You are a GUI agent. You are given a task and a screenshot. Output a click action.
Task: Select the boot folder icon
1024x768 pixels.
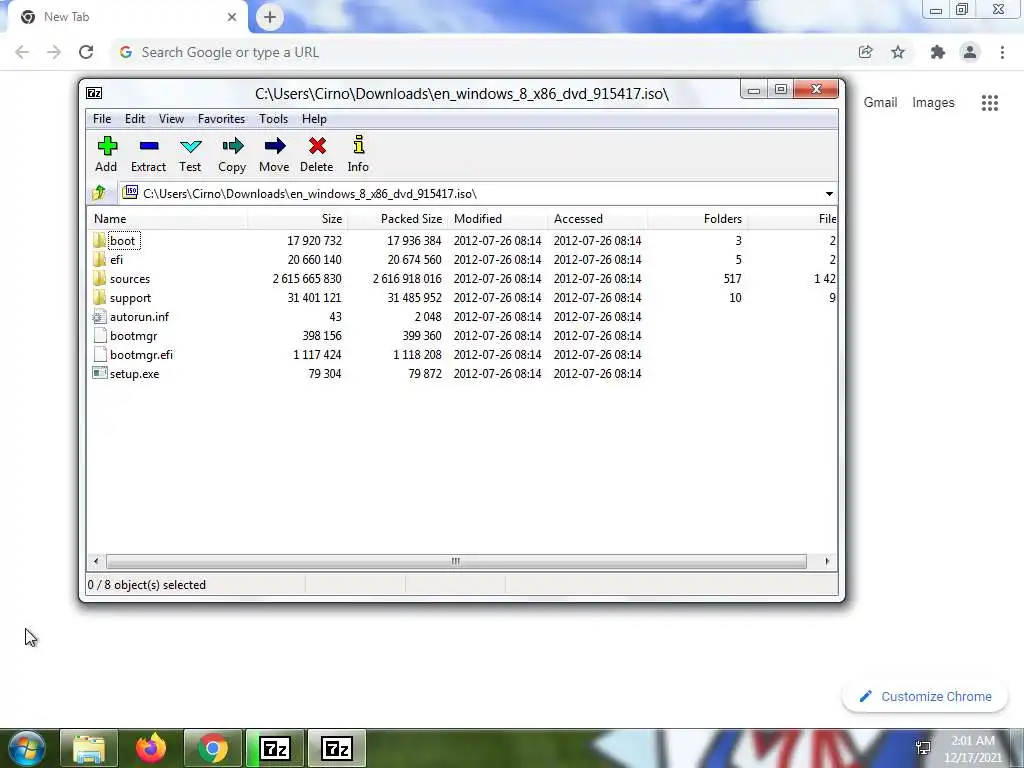(x=99, y=240)
